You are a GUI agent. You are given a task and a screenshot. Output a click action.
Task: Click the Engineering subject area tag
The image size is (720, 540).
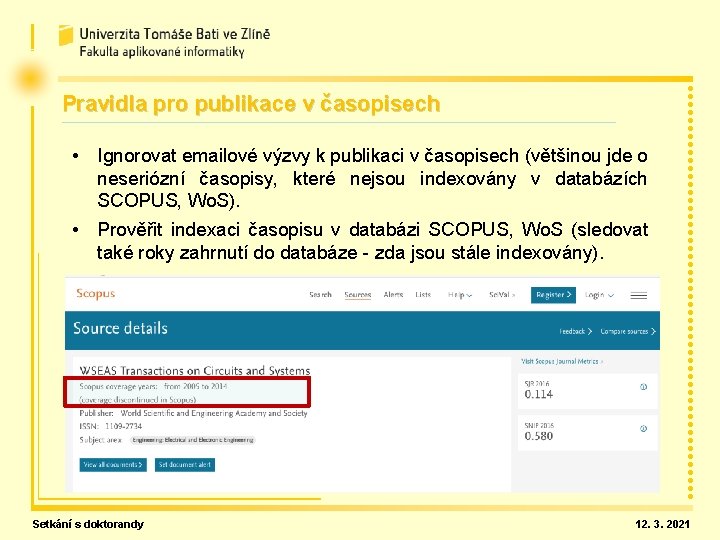(193, 440)
